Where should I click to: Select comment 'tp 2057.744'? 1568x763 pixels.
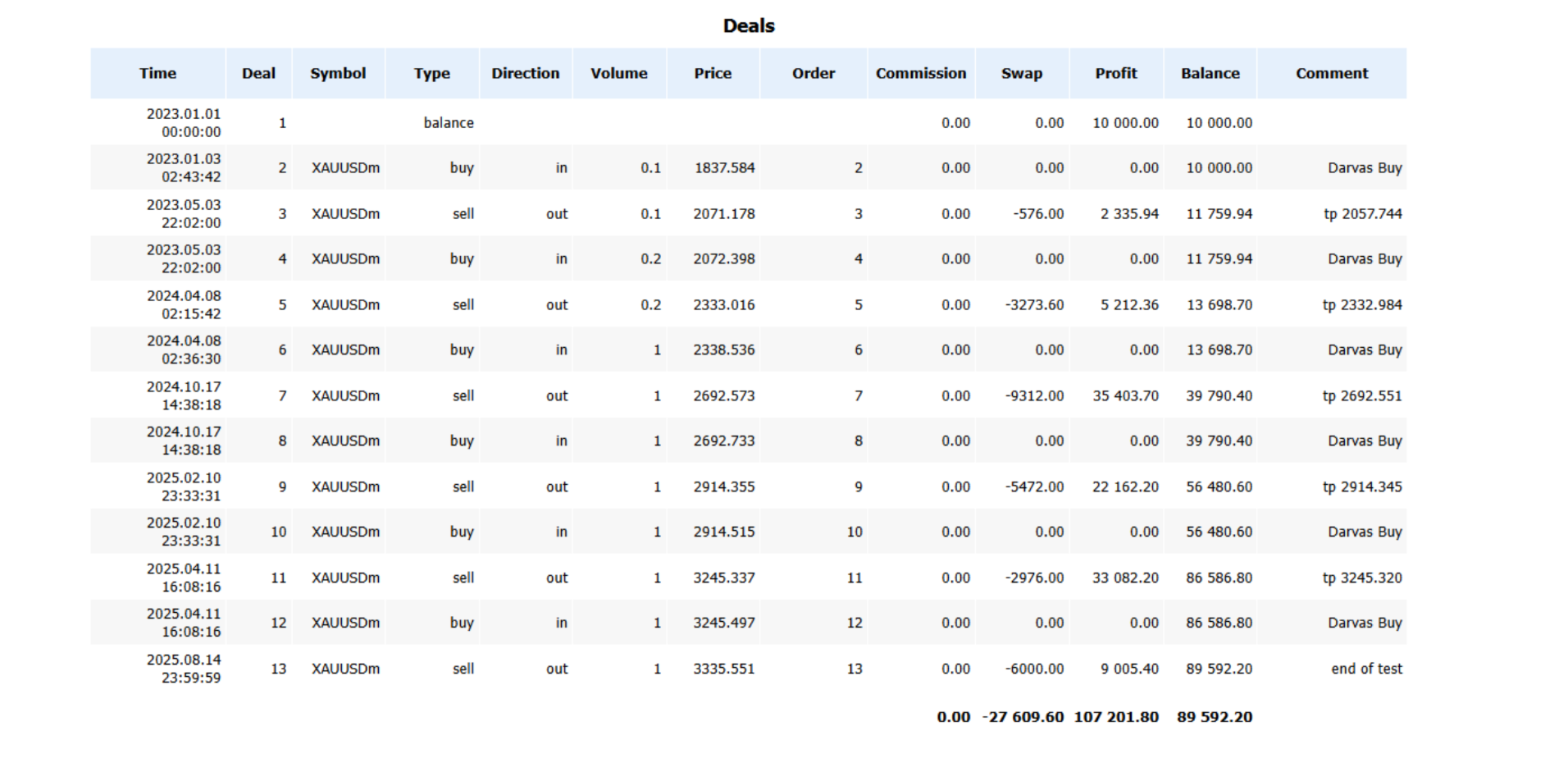pyautogui.click(x=1363, y=214)
